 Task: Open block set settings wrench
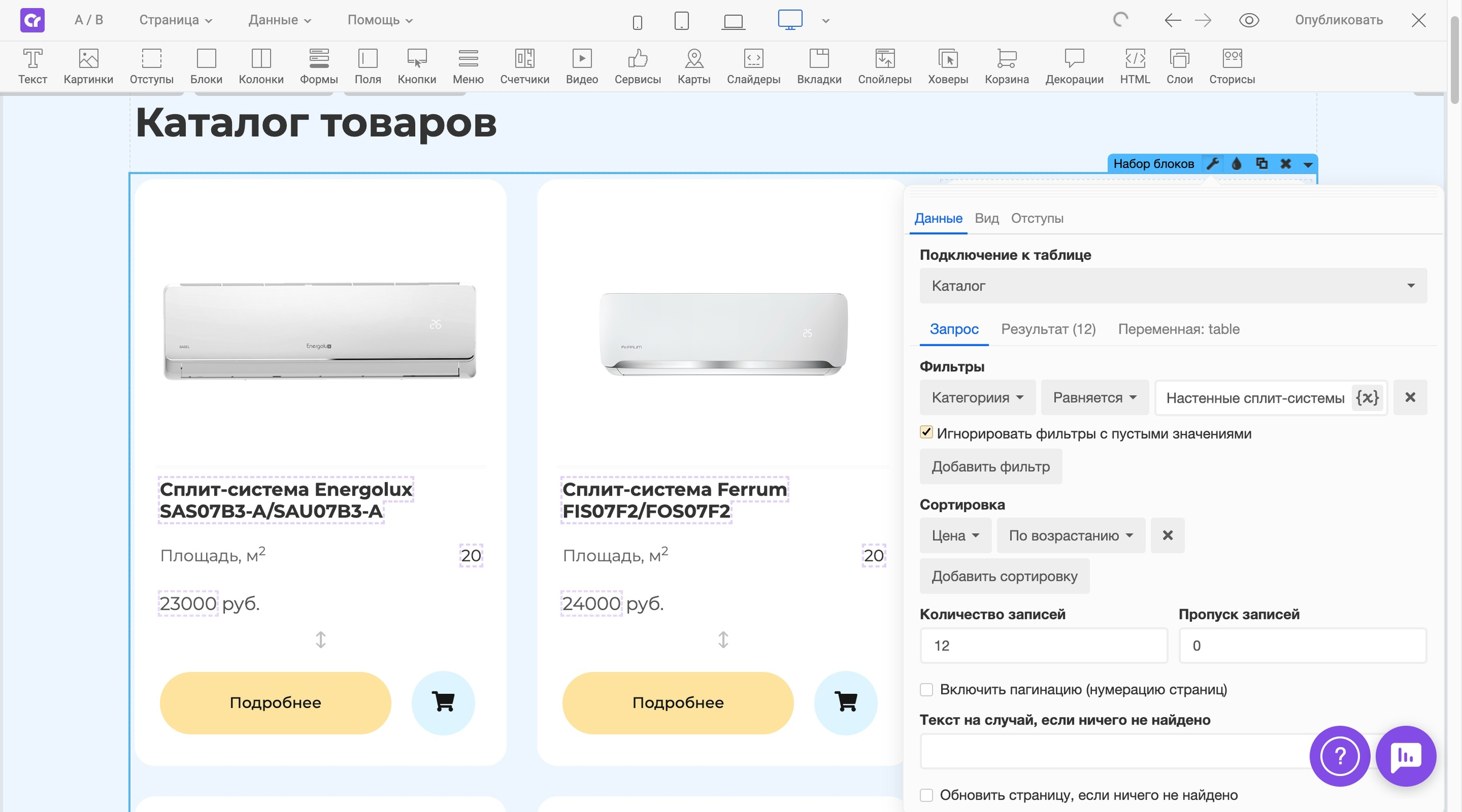(x=1212, y=164)
